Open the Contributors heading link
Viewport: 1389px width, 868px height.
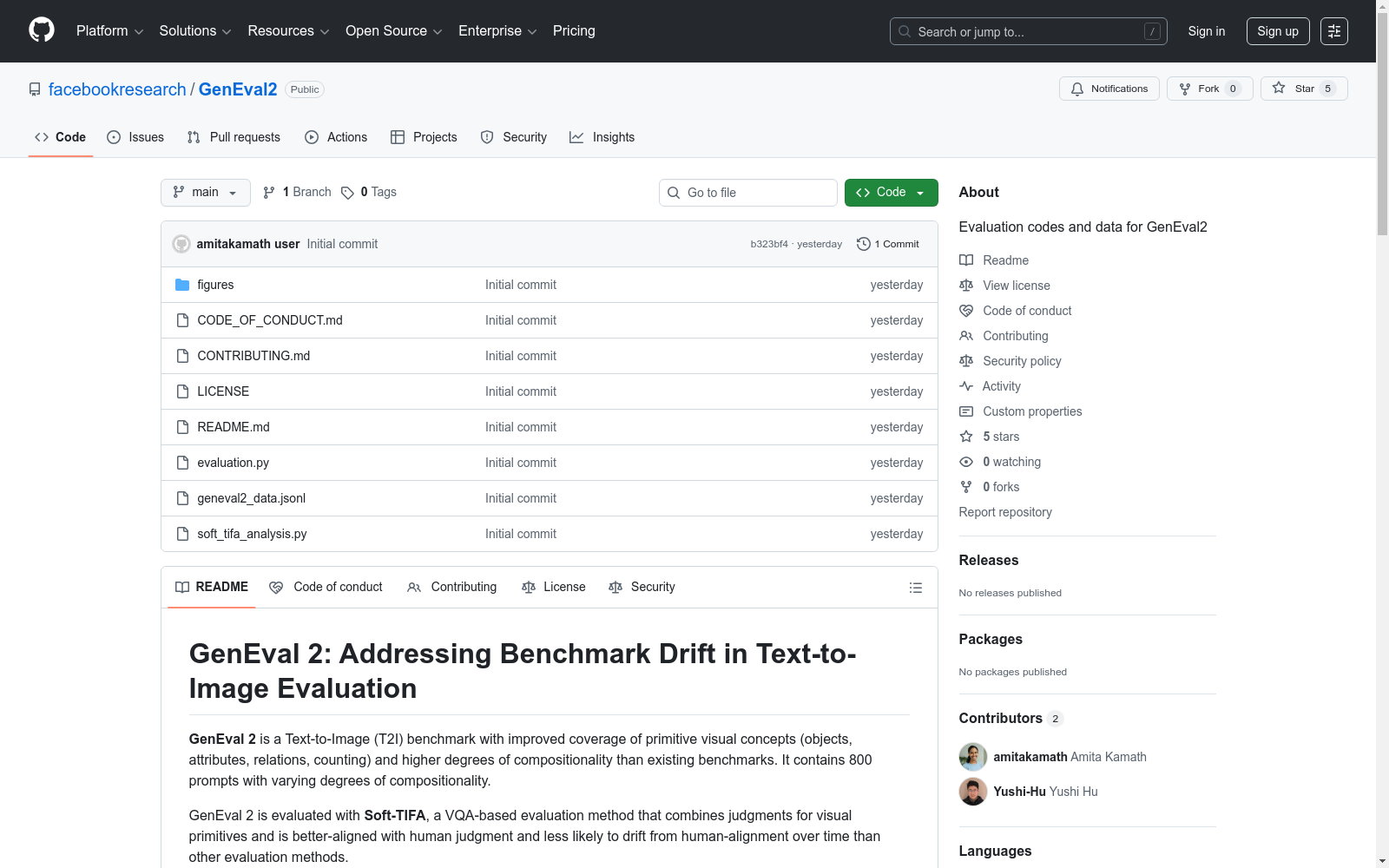(1011, 719)
